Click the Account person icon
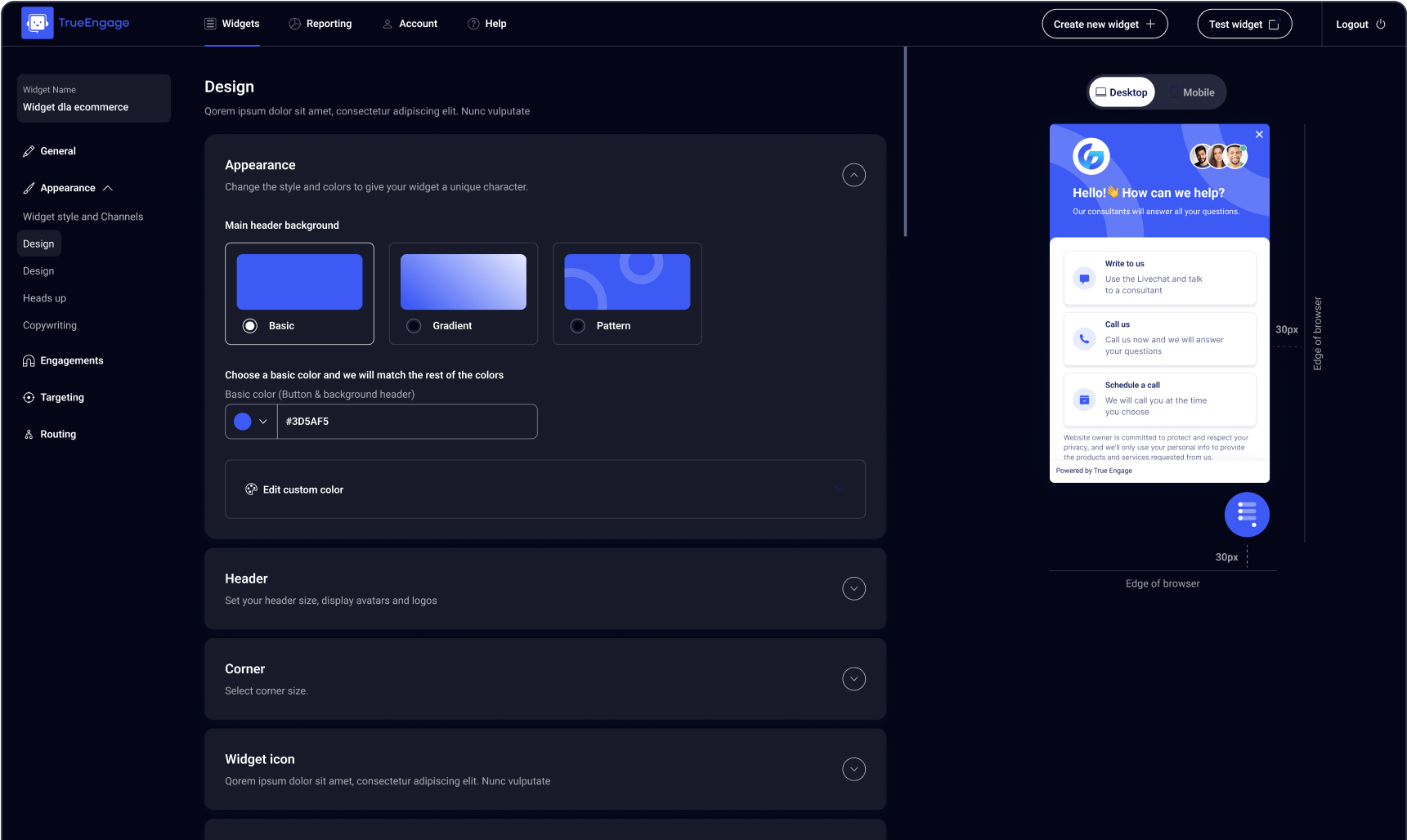This screenshot has height=840, width=1407. pos(388,24)
